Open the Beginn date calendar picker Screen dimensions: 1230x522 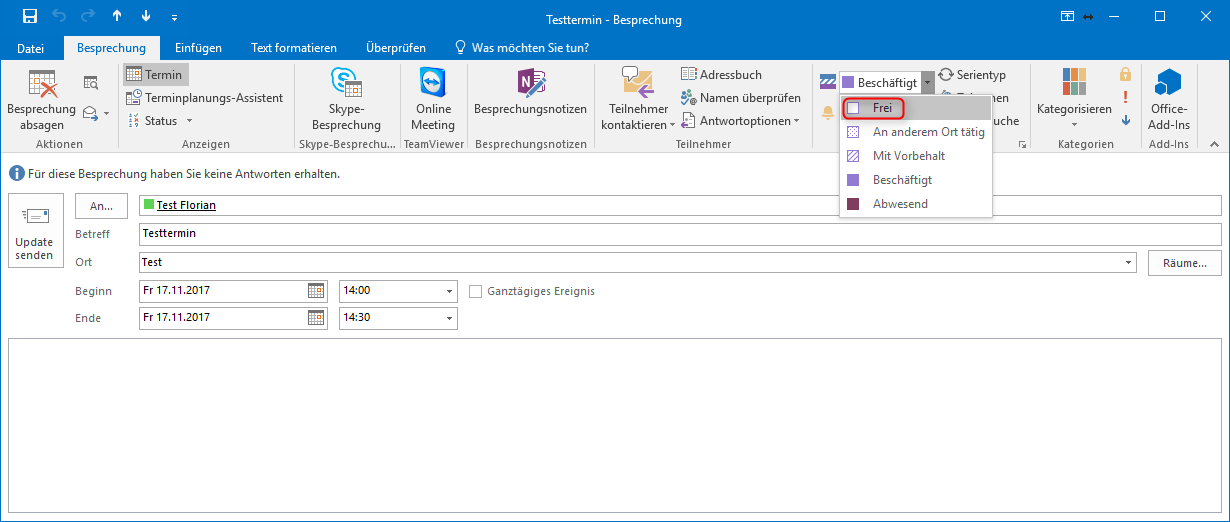(x=317, y=291)
